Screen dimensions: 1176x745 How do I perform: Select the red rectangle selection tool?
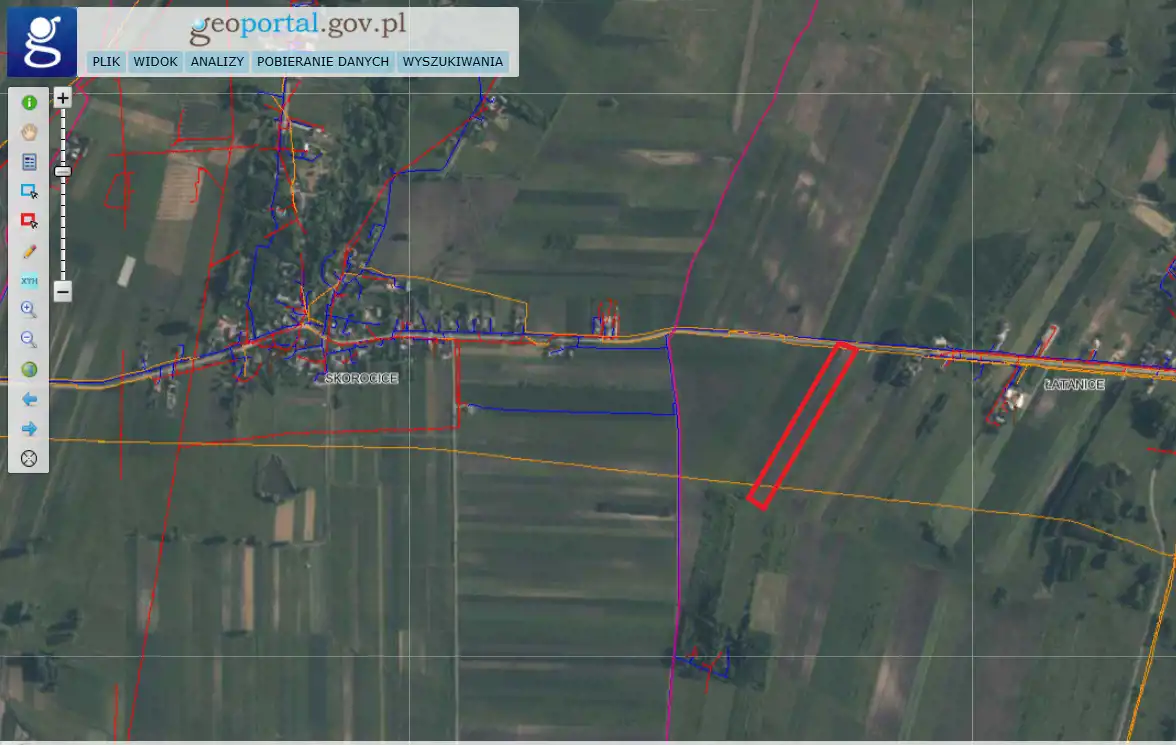(x=29, y=221)
